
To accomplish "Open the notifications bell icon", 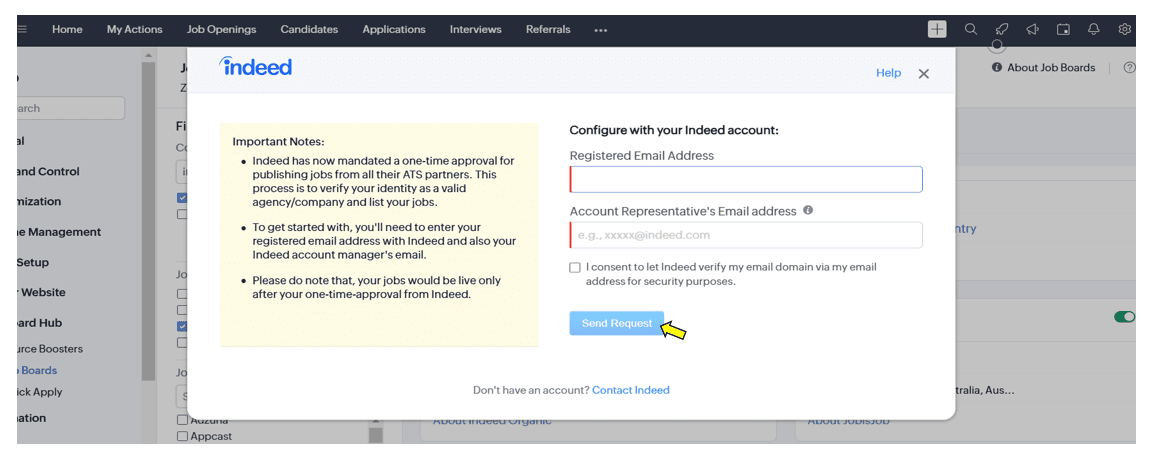I will click(x=1094, y=29).
